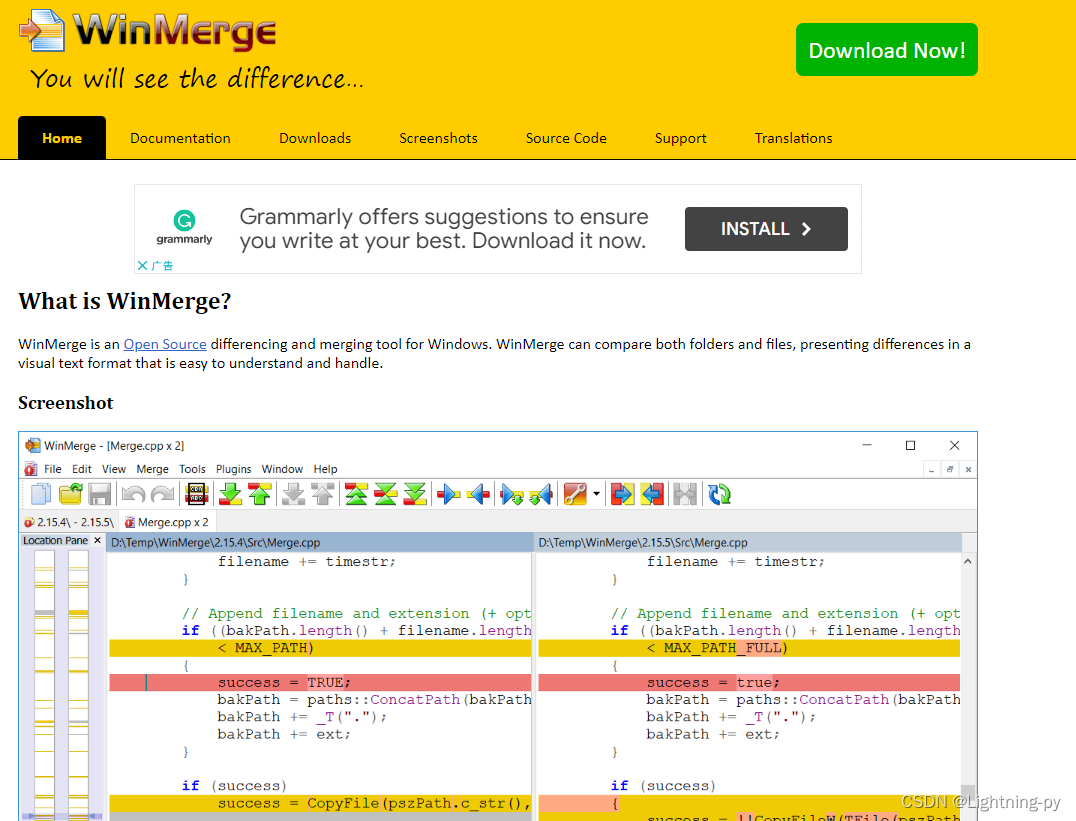
Task: Click the right file path header 2.15.5 Merge.cpp
Action: 749,542
